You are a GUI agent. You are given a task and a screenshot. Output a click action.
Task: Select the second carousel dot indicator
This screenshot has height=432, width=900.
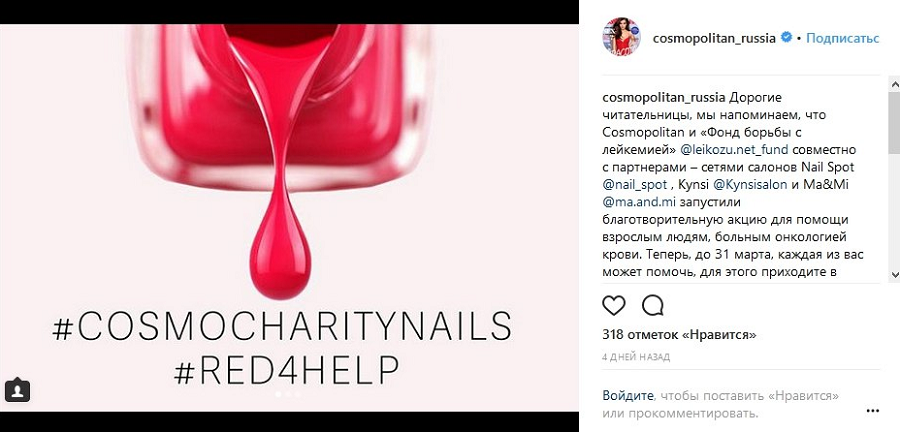point(288,394)
